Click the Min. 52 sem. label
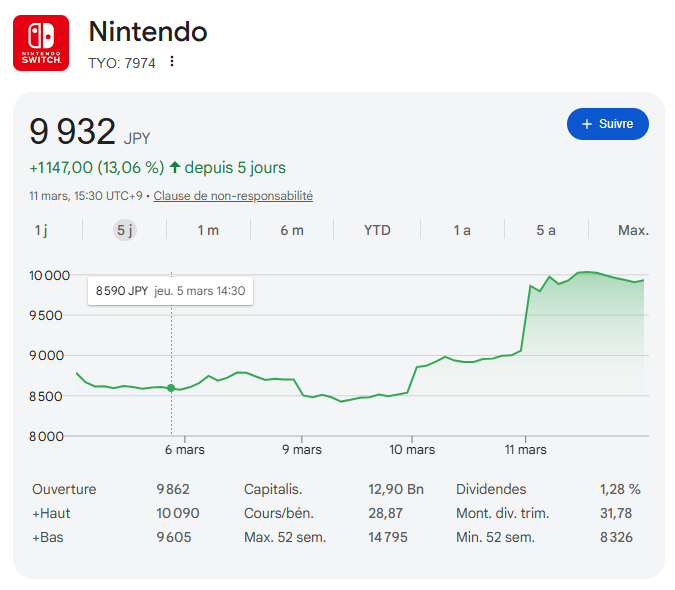 [495, 537]
